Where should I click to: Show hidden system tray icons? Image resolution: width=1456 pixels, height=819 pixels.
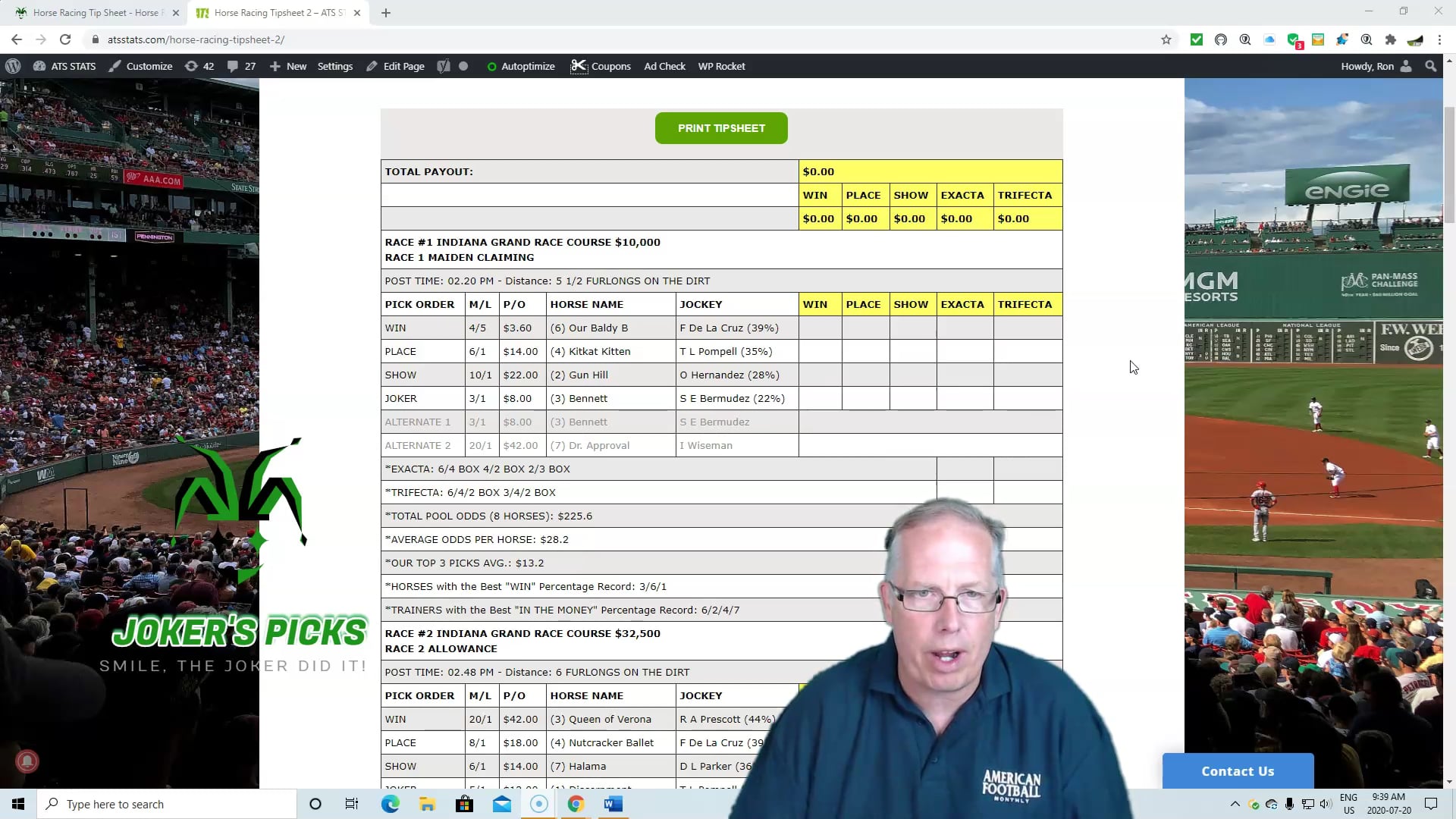(1235, 804)
